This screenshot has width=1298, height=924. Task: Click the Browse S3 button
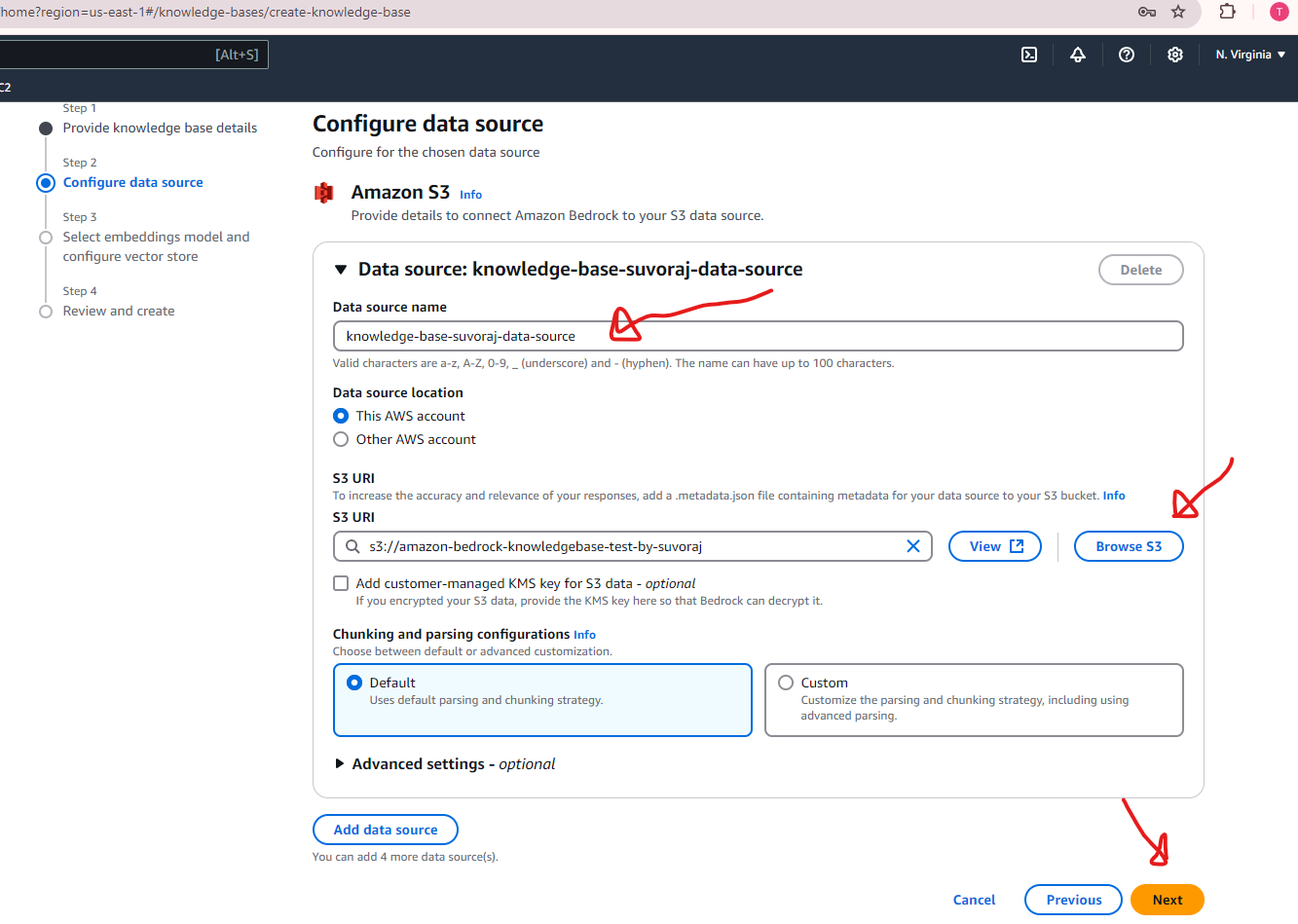1129,546
